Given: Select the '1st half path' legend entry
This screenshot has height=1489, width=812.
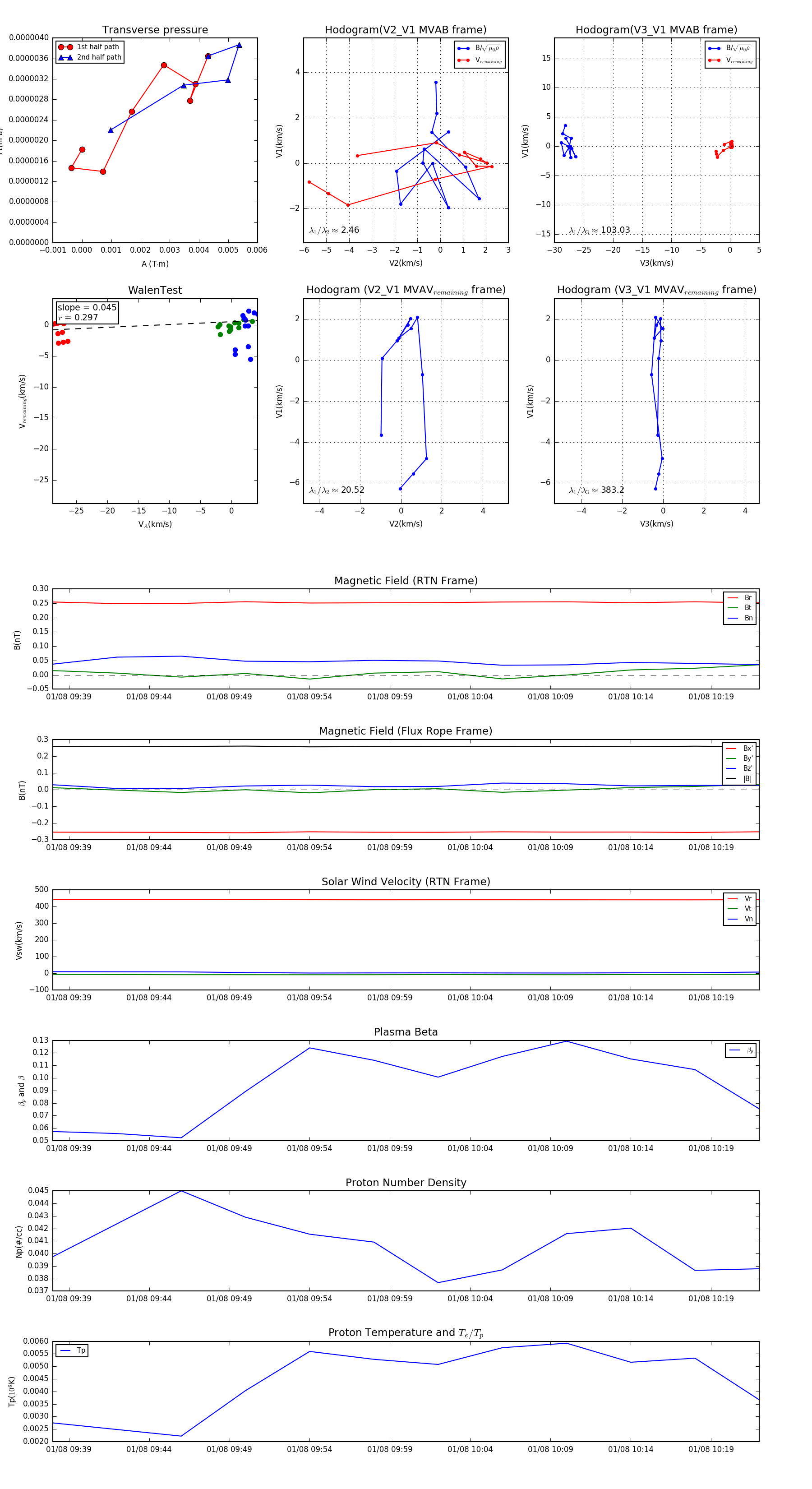Looking at the screenshot, I should [x=90, y=47].
